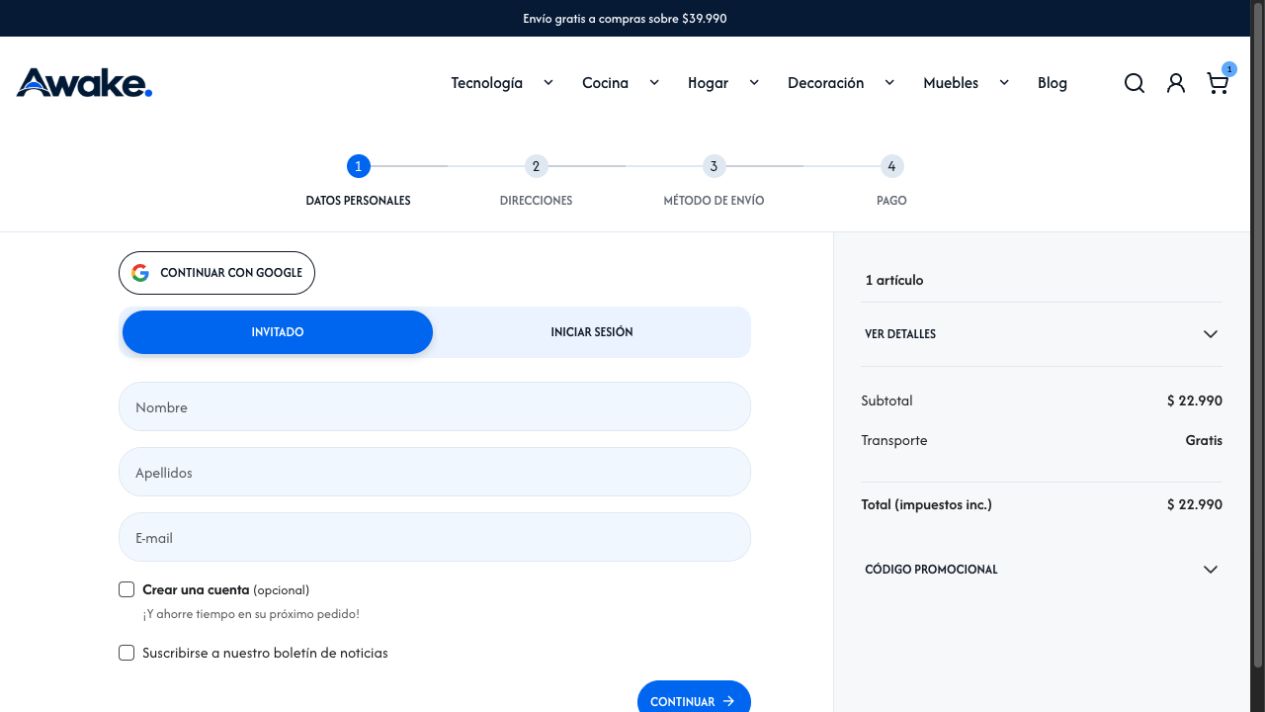Check the Crear una cuenta checkbox
The height and width of the screenshot is (712, 1265).
coord(126,590)
